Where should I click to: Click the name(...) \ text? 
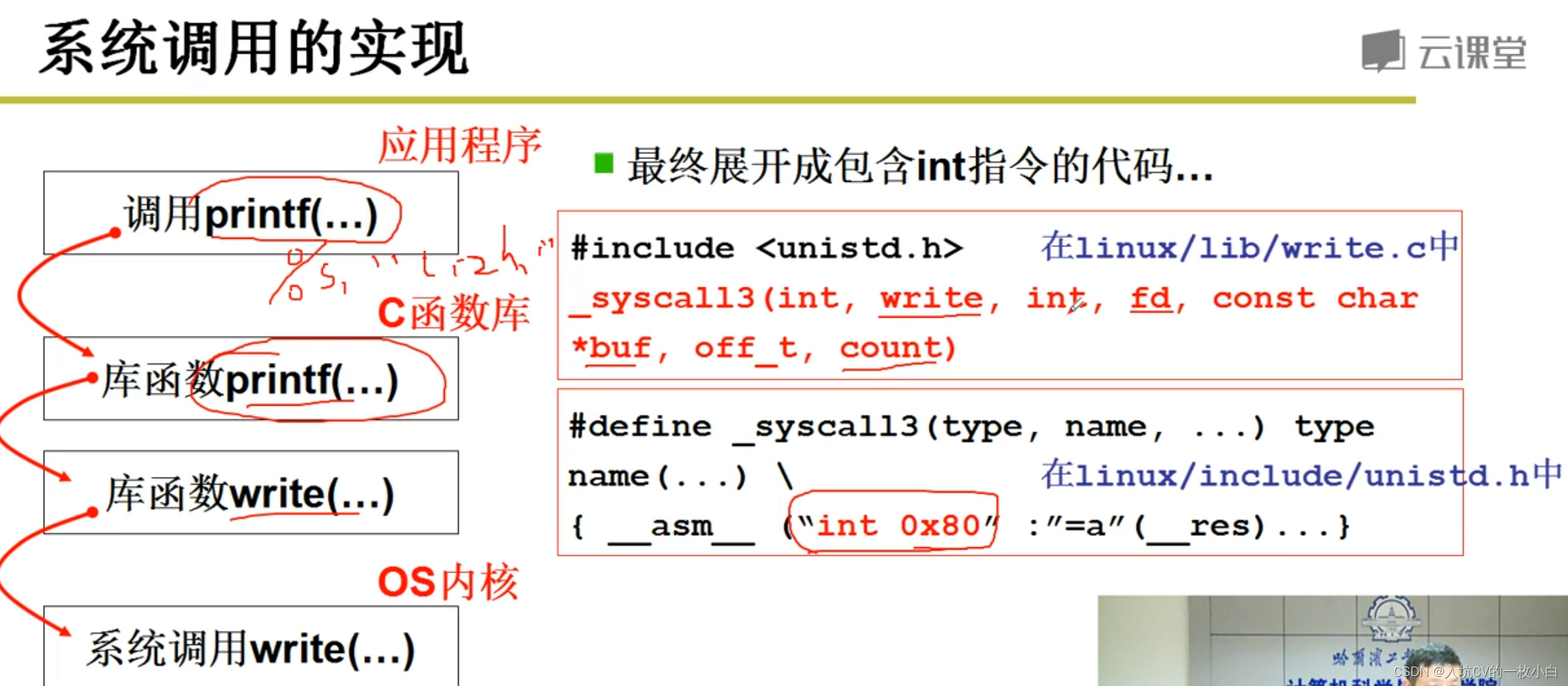681,477
